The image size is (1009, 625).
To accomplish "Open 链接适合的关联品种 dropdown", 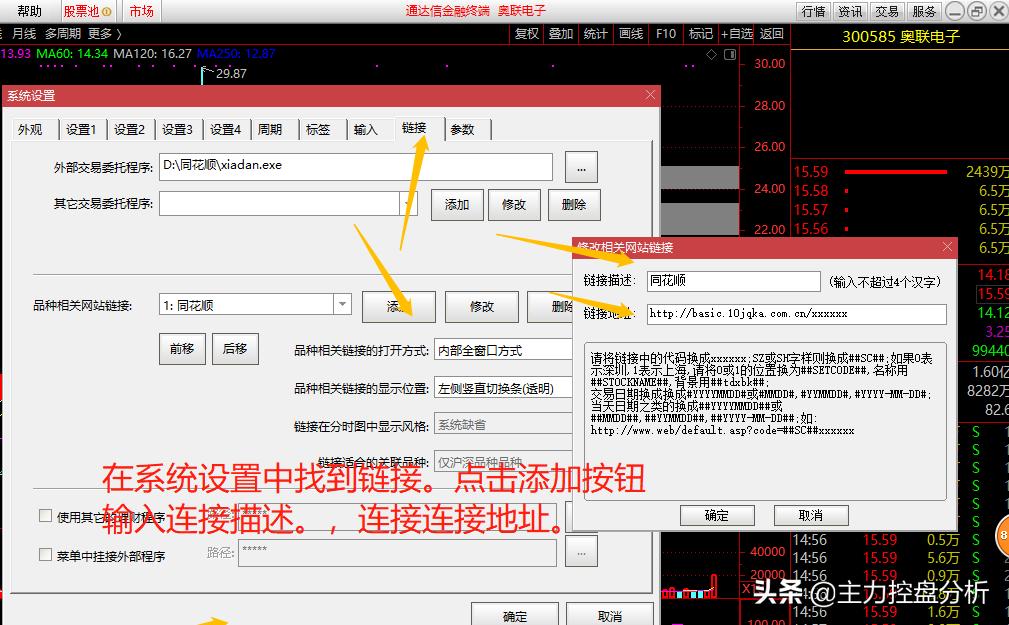I will click(x=503, y=462).
